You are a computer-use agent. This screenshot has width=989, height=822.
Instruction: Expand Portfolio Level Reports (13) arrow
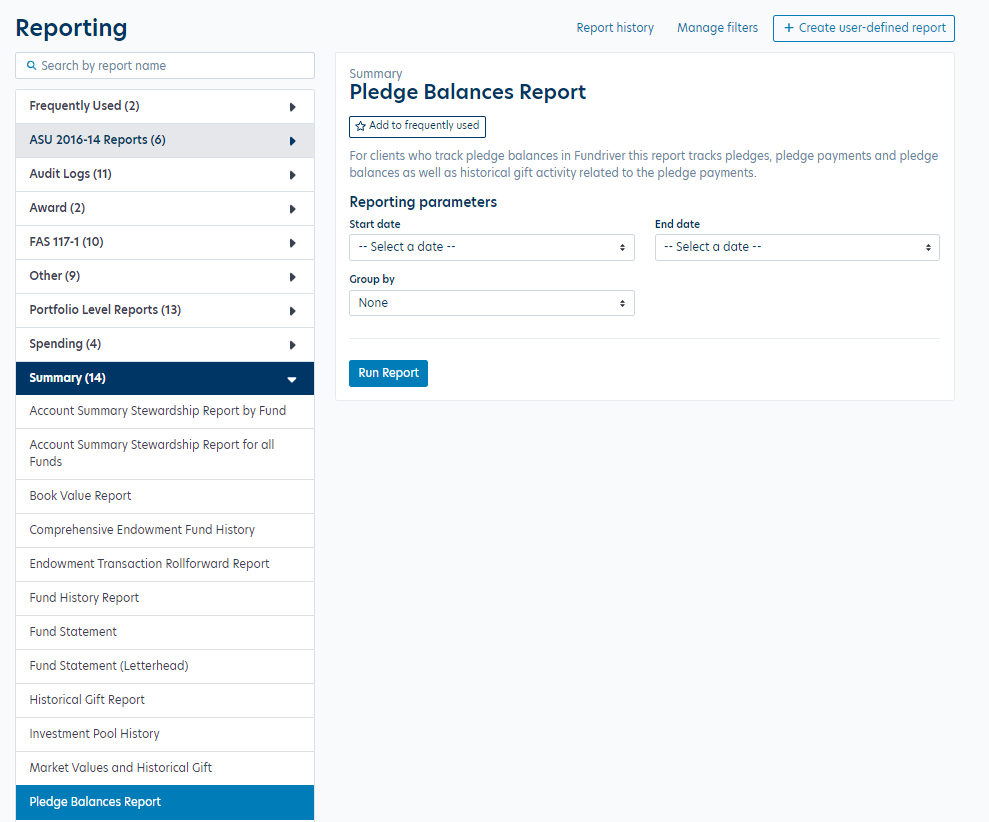click(293, 312)
